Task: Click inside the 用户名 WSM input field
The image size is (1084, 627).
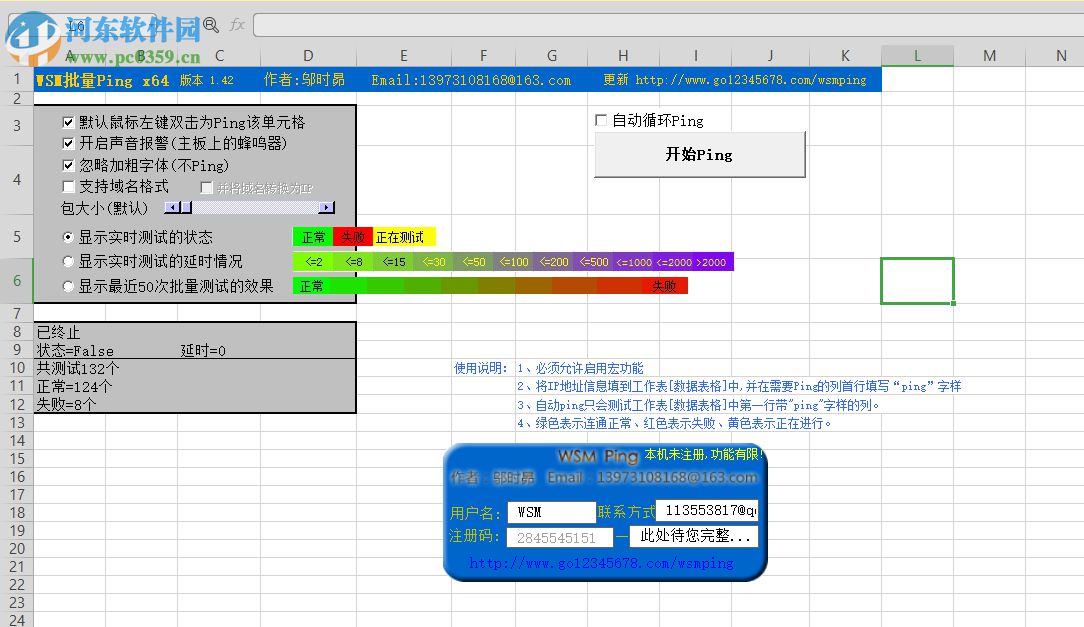Action: click(551, 511)
